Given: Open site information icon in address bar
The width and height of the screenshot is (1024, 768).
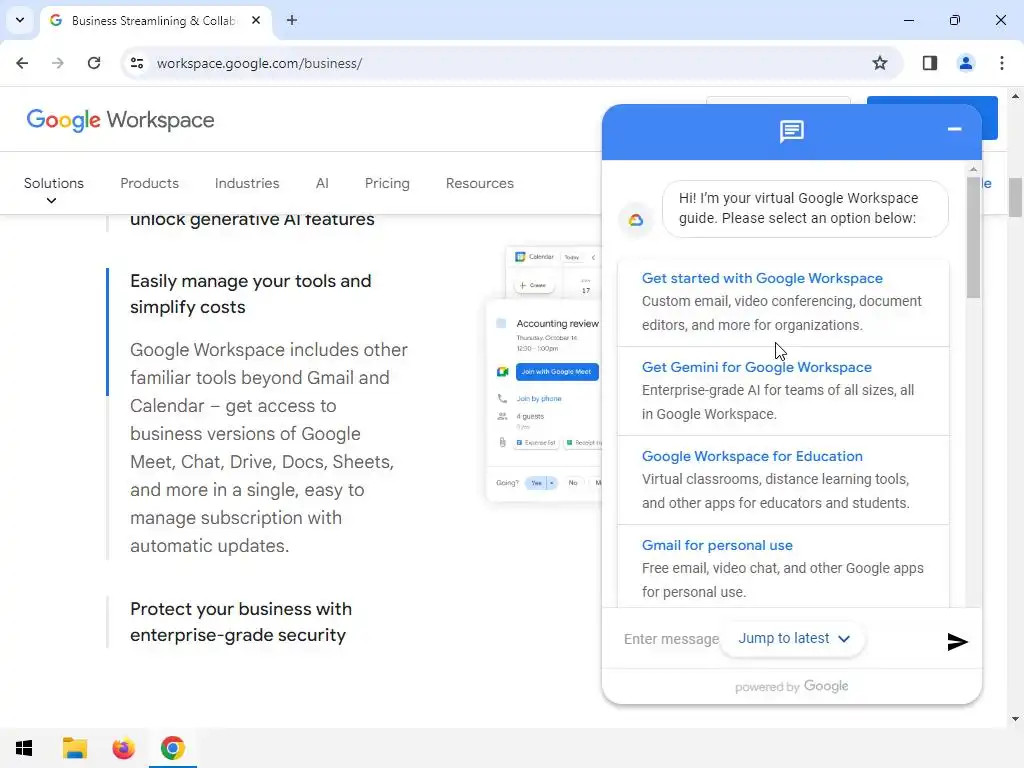Looking at the screenshot, I should click(136, 63).
